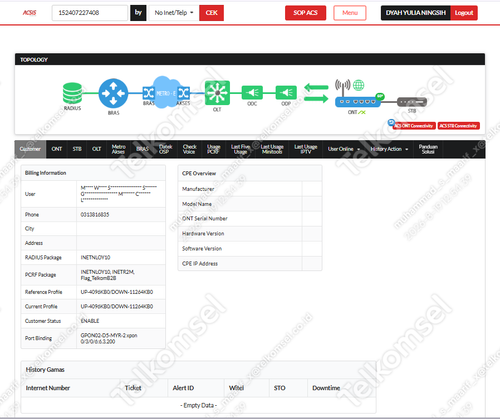The width and height of the screenshot is (500, 419).
Task: Click the ACS STB Connectivity button
Action: click(459, 126)
